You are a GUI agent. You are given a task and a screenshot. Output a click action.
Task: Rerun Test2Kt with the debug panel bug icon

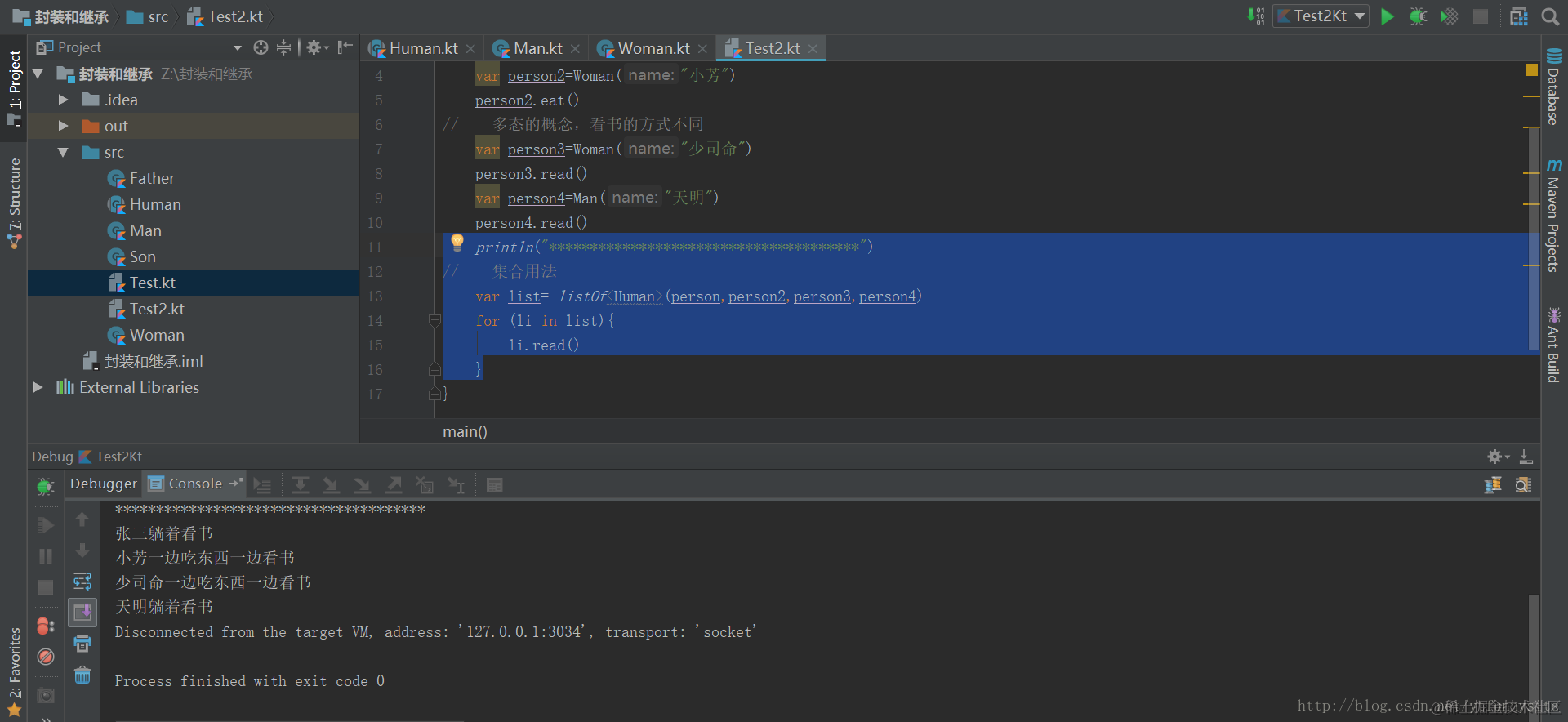(x=46, y=487)
